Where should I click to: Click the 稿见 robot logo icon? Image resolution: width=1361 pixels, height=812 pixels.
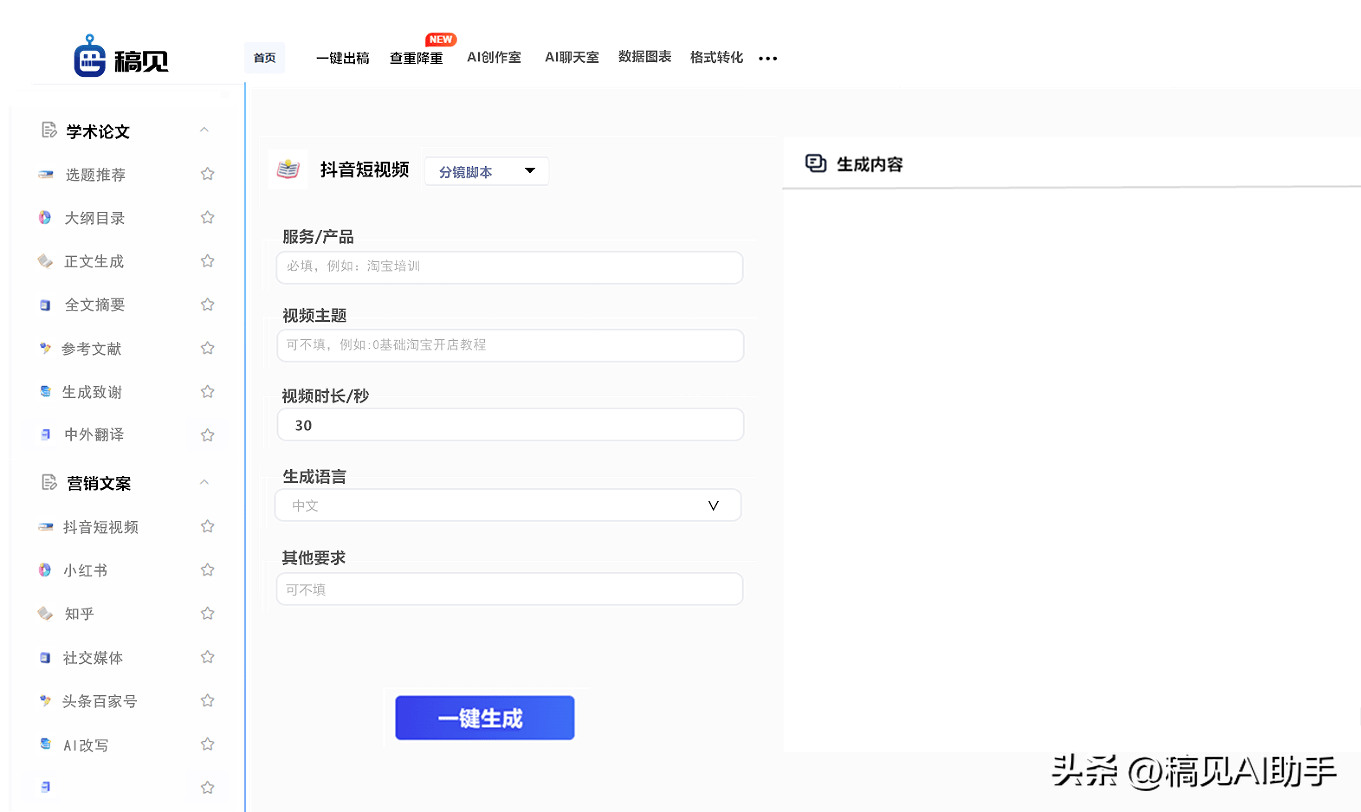pyautogui.click(x=90, y=57)
